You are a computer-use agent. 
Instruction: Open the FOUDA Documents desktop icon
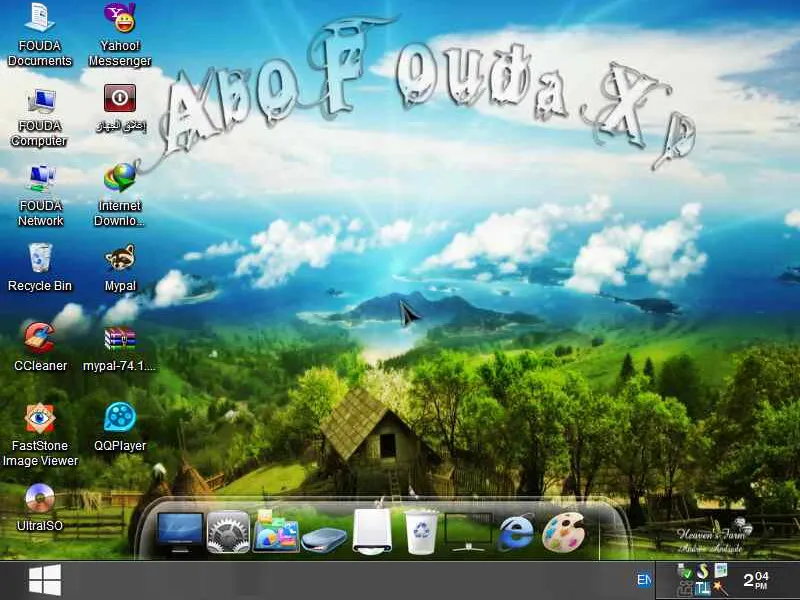coord(40,34)
